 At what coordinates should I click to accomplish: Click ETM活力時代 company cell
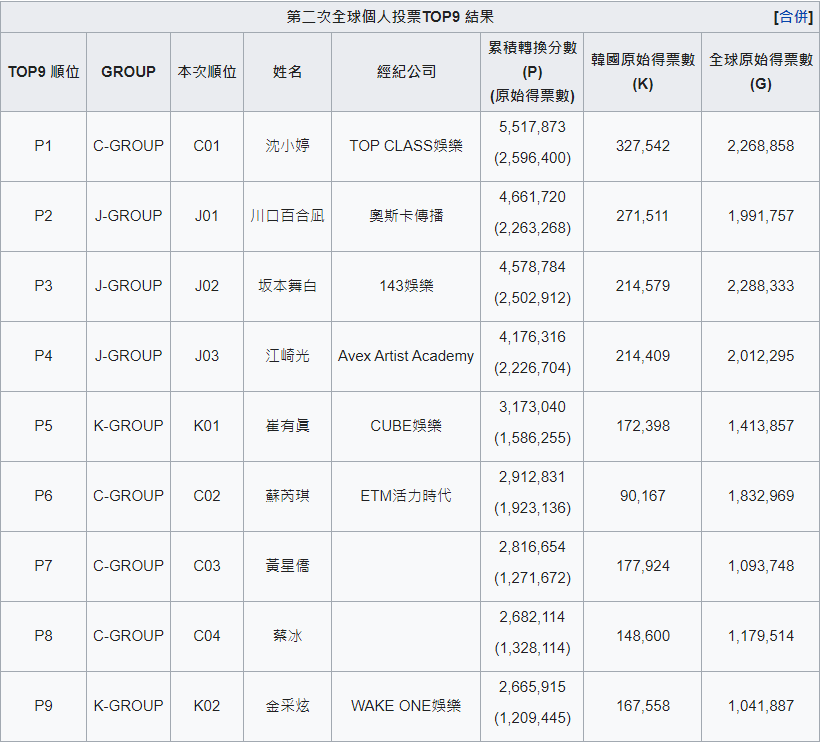pos(406,496)
